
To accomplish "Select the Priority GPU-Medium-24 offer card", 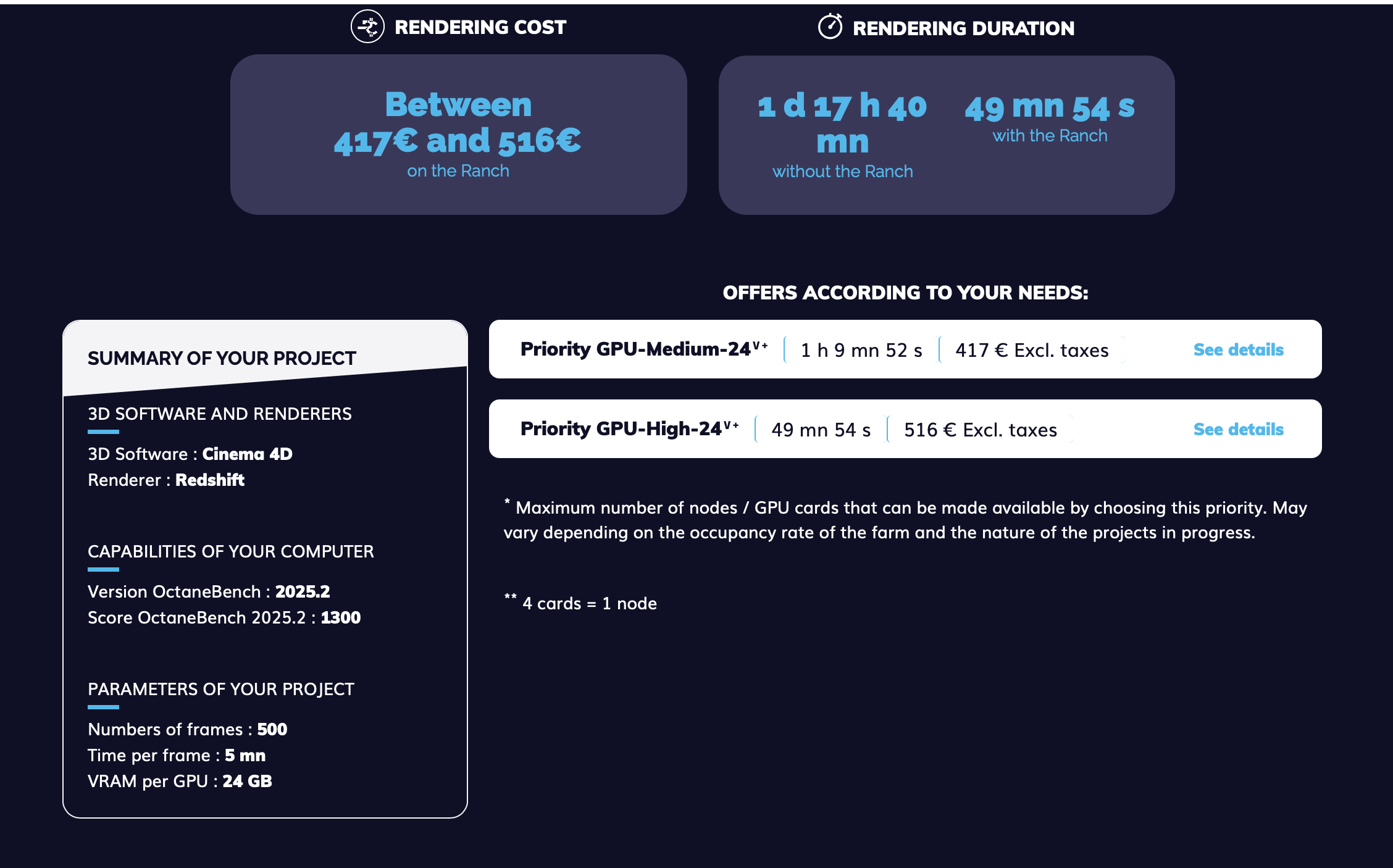I will pos(904,349).
